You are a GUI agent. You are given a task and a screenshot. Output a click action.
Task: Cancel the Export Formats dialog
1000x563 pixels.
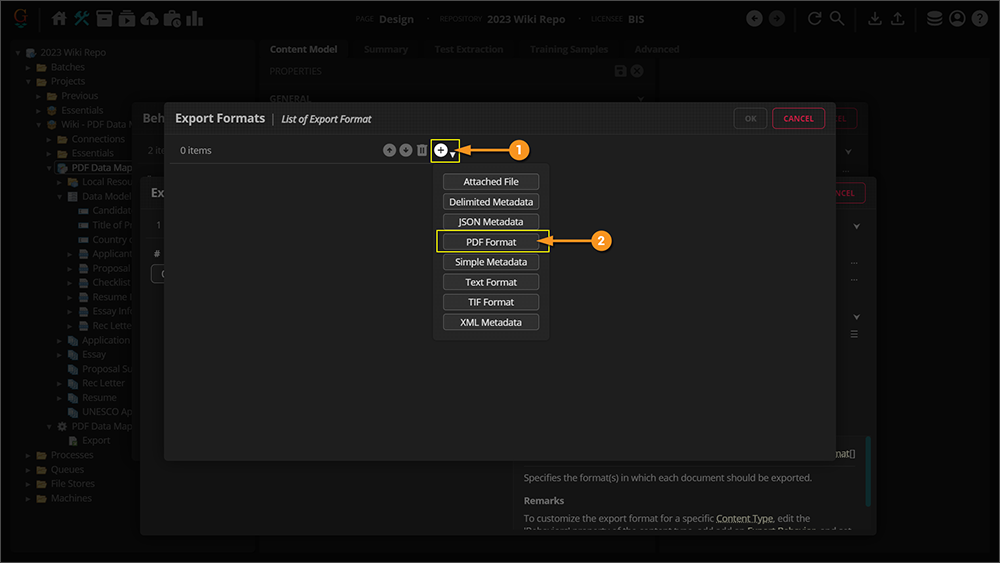click(x=798, y=118)
